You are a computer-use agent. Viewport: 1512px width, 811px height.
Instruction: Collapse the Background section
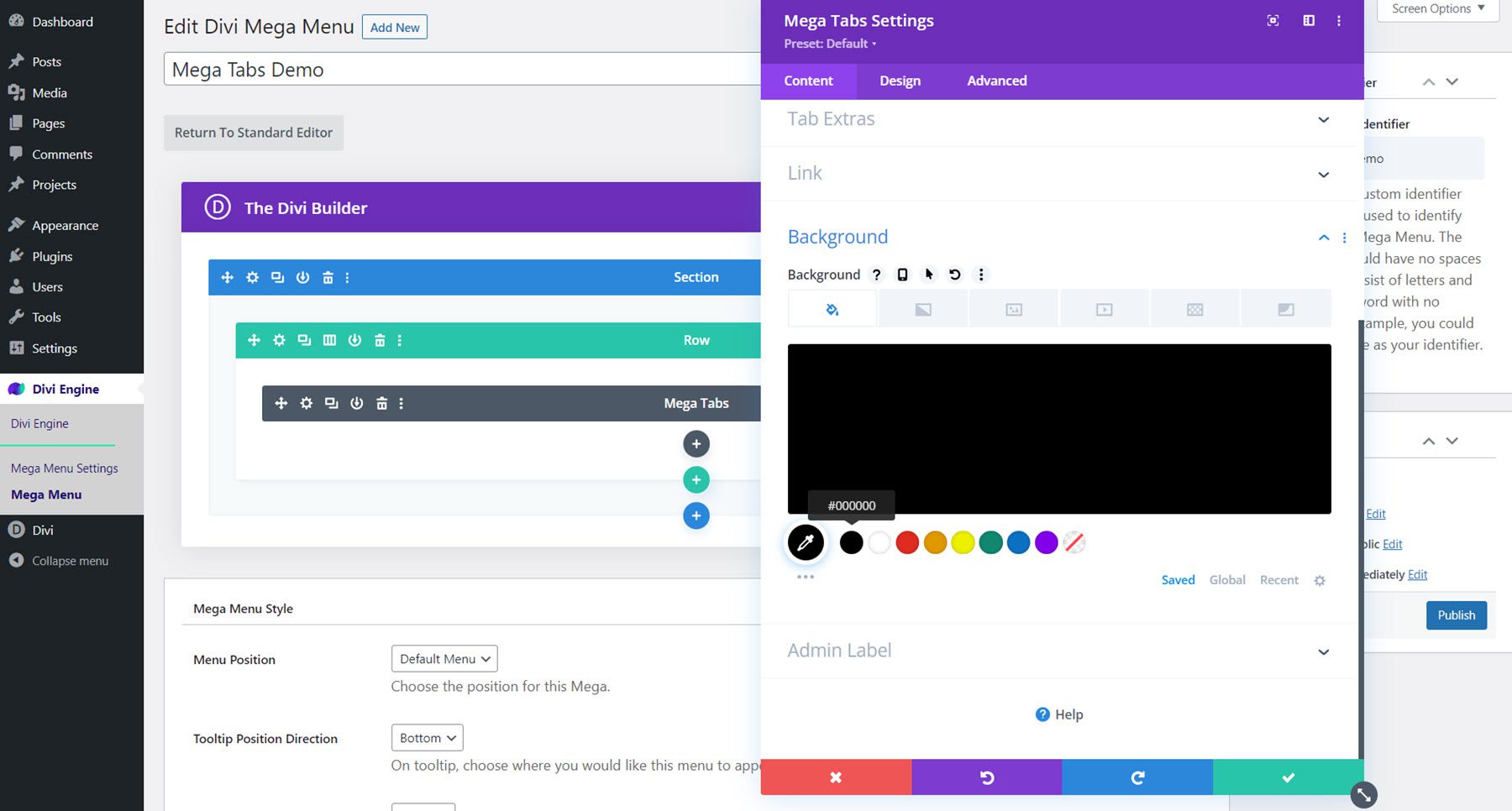pyautogui.click(x=1324, y=238)
